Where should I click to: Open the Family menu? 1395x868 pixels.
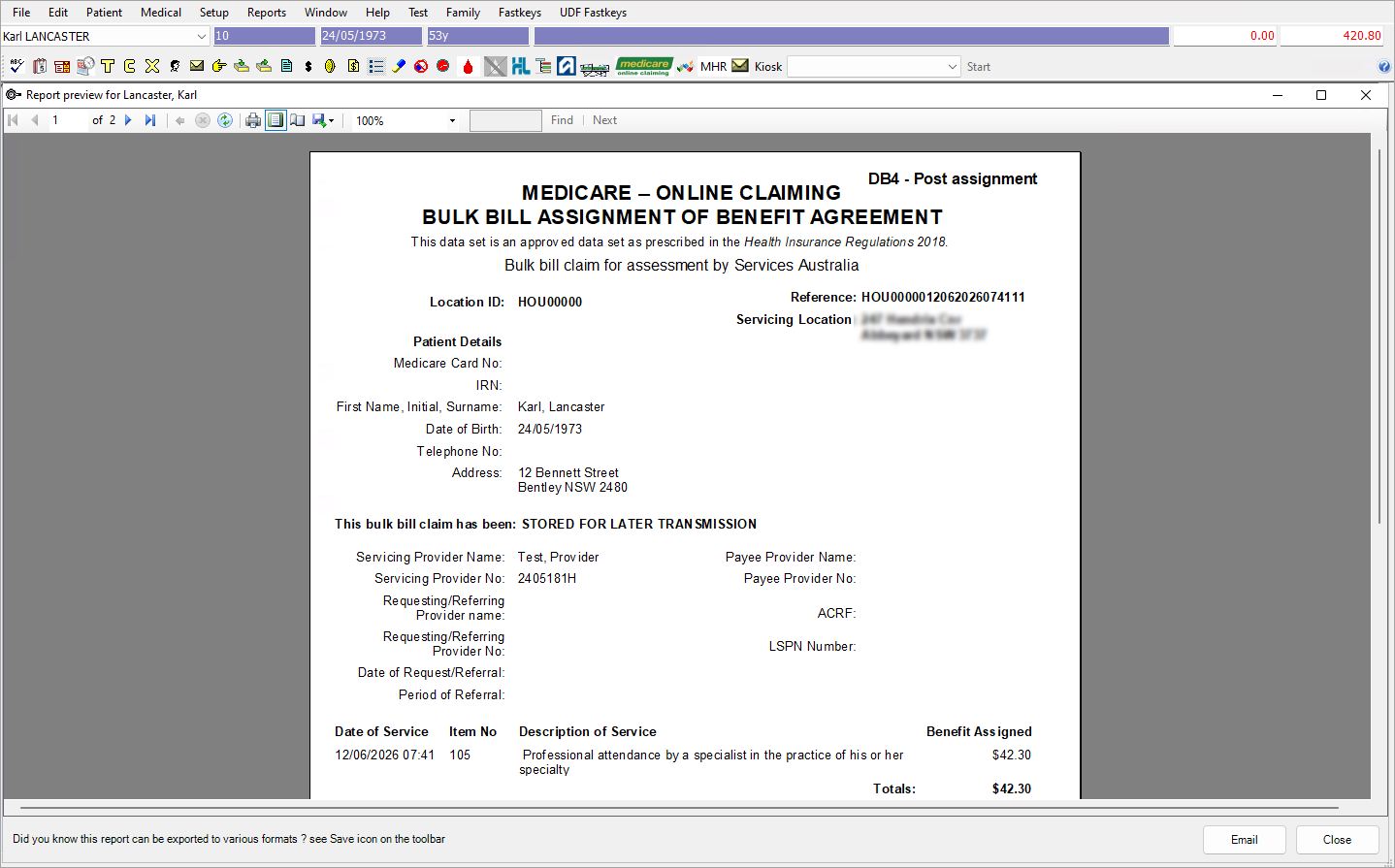(x=463, y=13)
